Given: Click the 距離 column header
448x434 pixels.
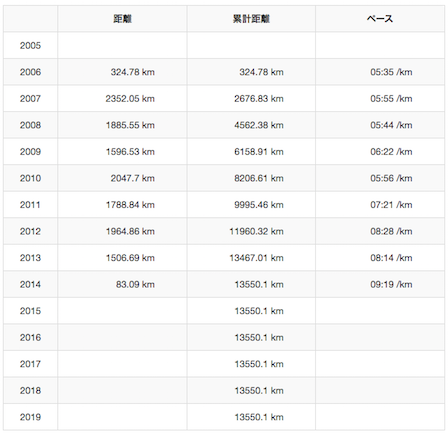Looking at the screenshot, I should (x=122, y=19).
